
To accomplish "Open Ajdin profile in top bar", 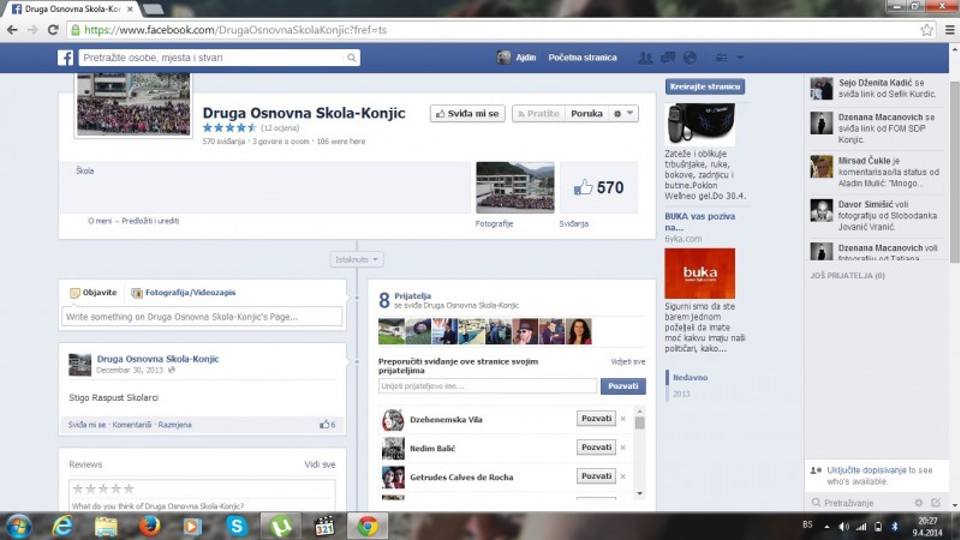I will [517, 58].
